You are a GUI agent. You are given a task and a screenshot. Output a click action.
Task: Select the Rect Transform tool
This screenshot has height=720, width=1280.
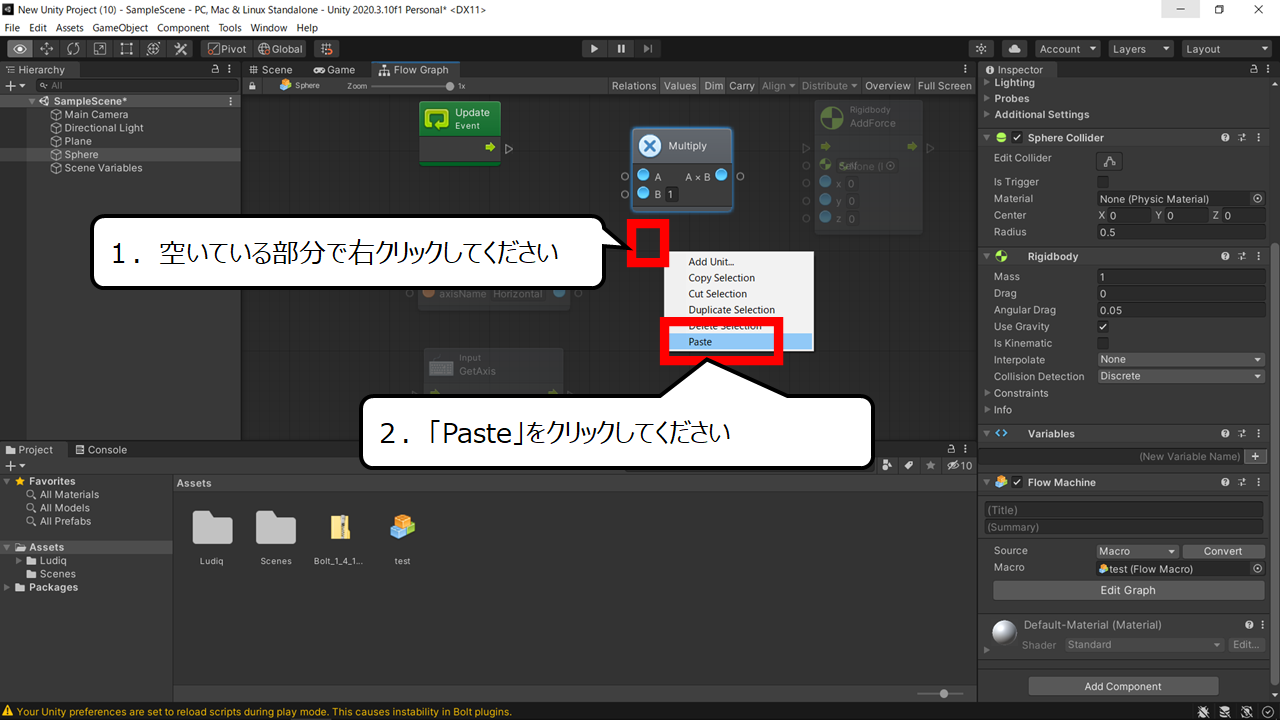pyautogui.click(x=127, y=49)
